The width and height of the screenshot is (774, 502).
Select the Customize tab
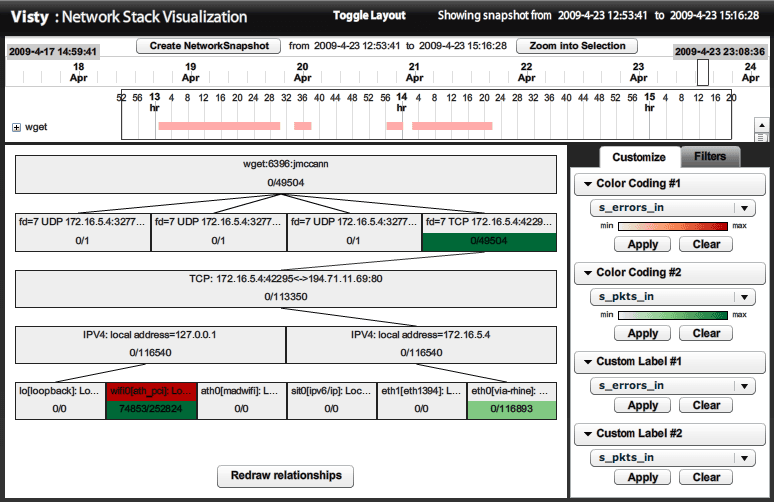coord(638,157)
